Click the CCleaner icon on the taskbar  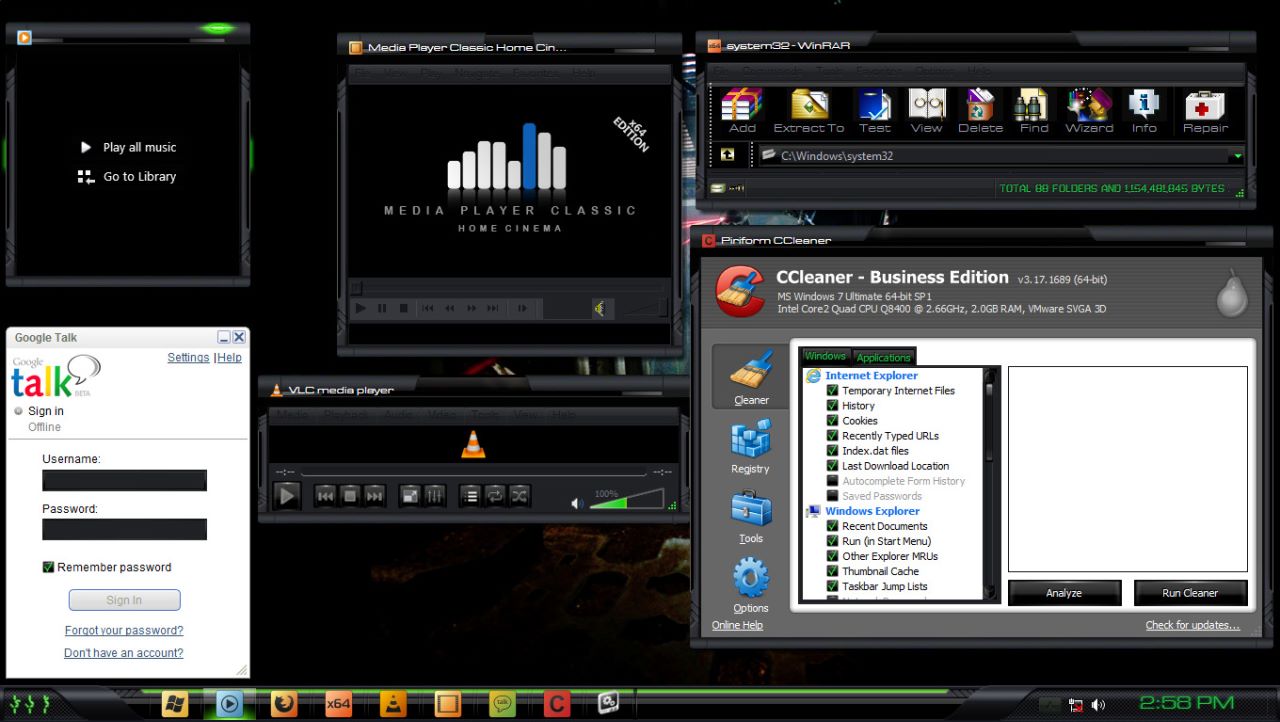click(x=557, y=704)
